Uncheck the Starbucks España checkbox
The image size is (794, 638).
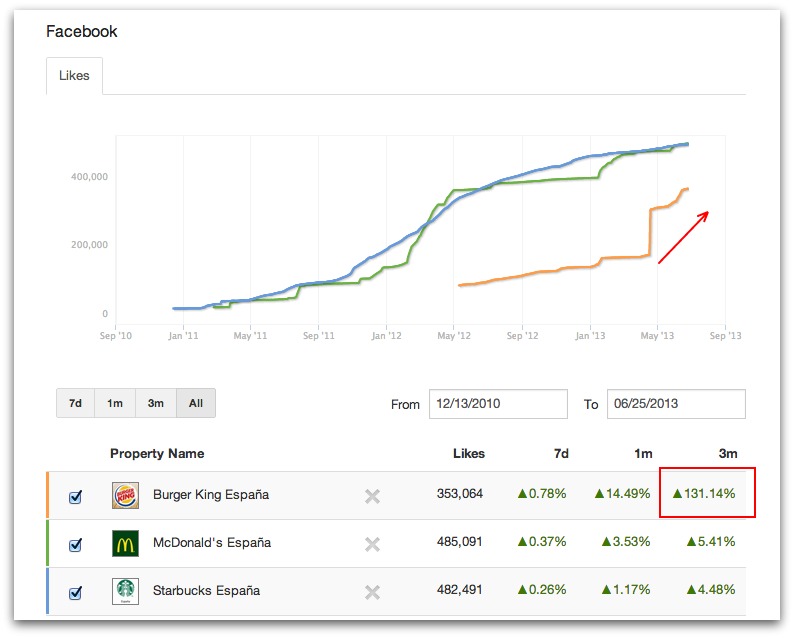coord(75,592)
